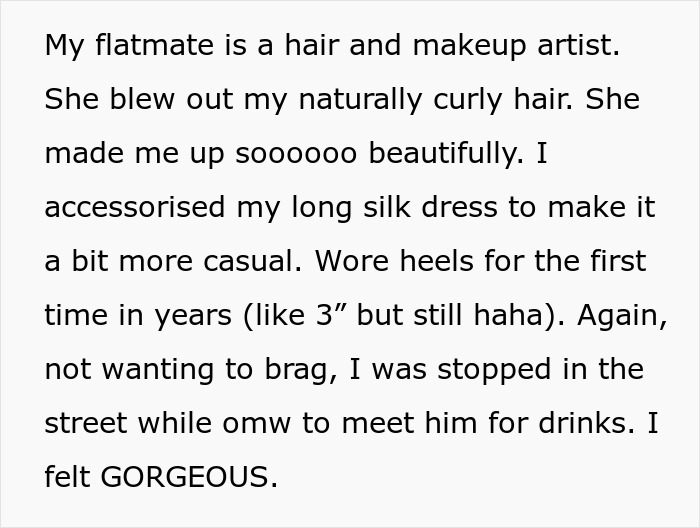Click the word "beautifully"
Image resolution: width=700 pixels, height=528 pixels.
coord(444,154)
